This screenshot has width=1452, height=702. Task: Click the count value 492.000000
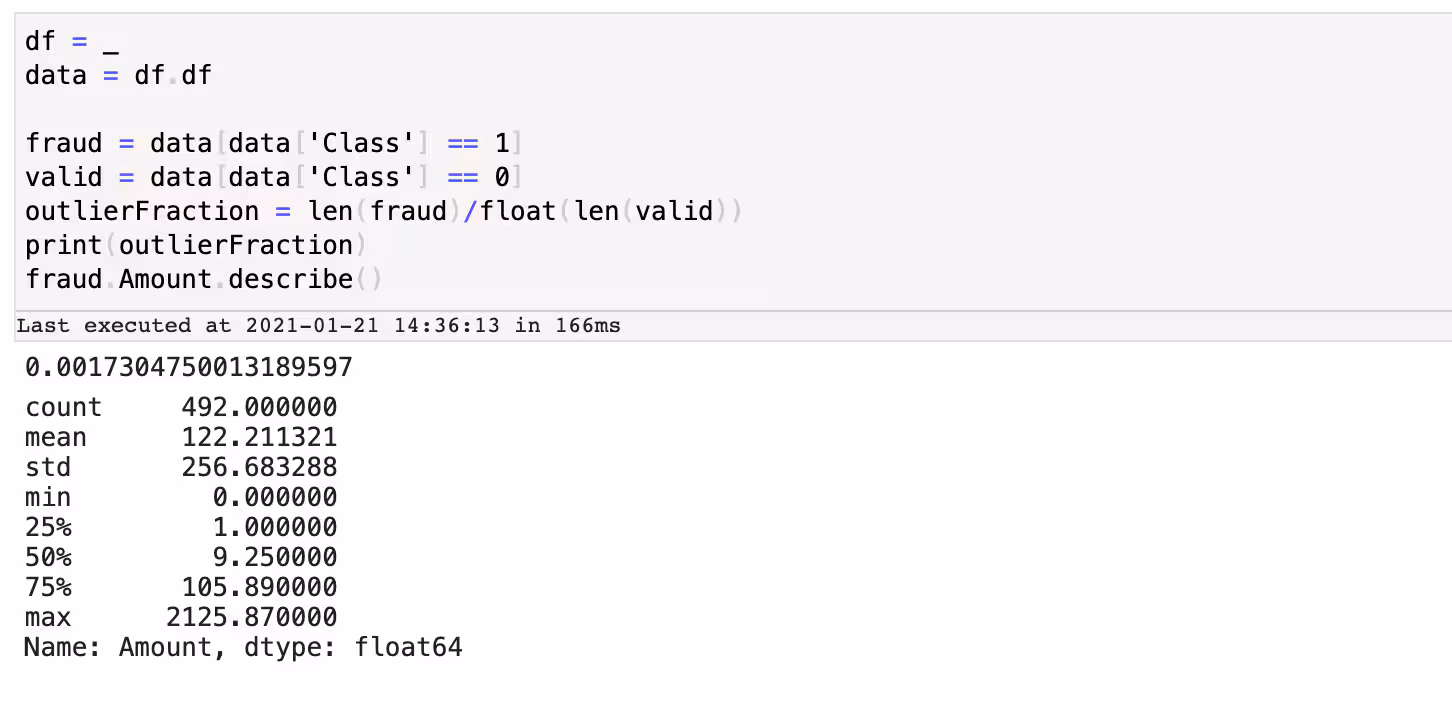(259, 407)
